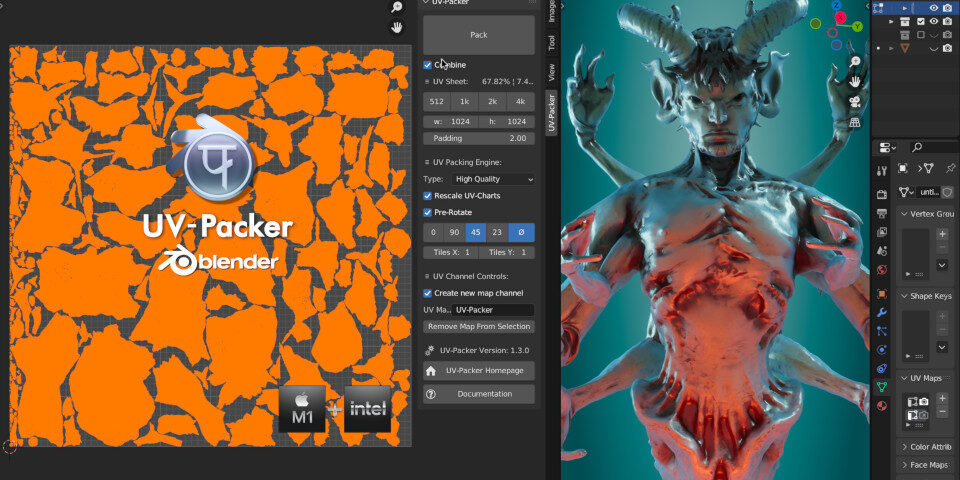960x480 pixels.
Task: Click the Tiles X value field
Action: point(451,253)
